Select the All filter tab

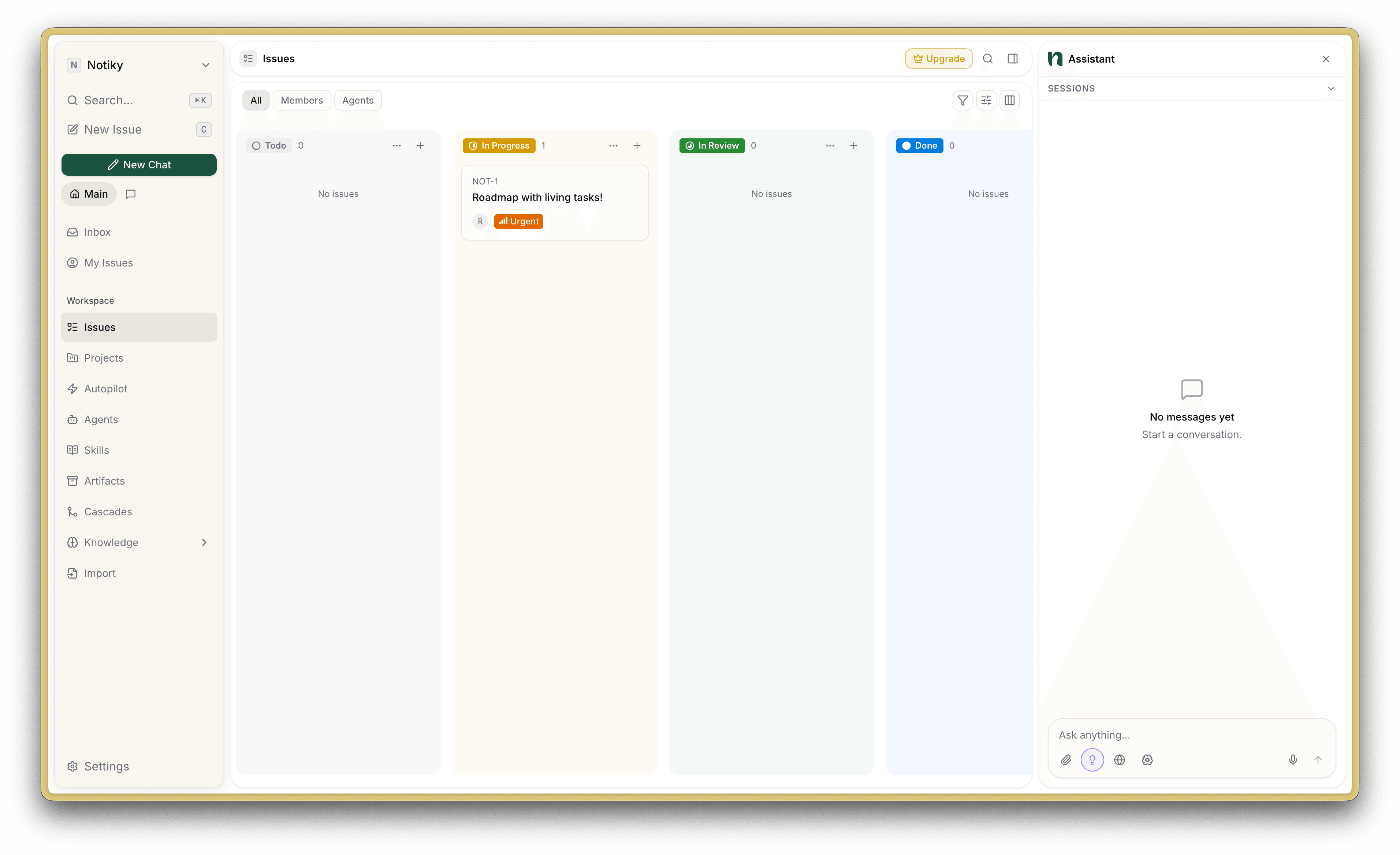pyautogui.click(x=256, y=101)
